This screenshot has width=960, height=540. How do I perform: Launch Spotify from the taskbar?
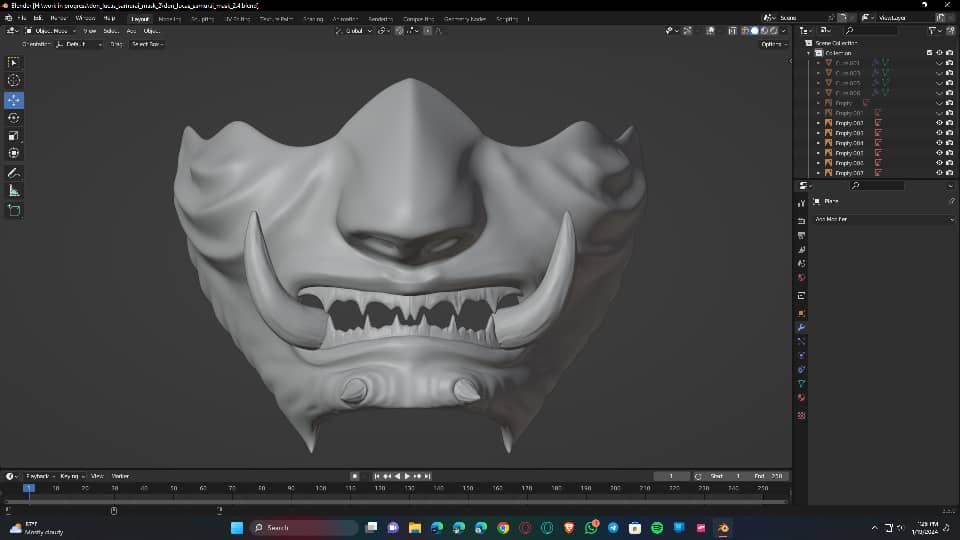tap(657, 528)
